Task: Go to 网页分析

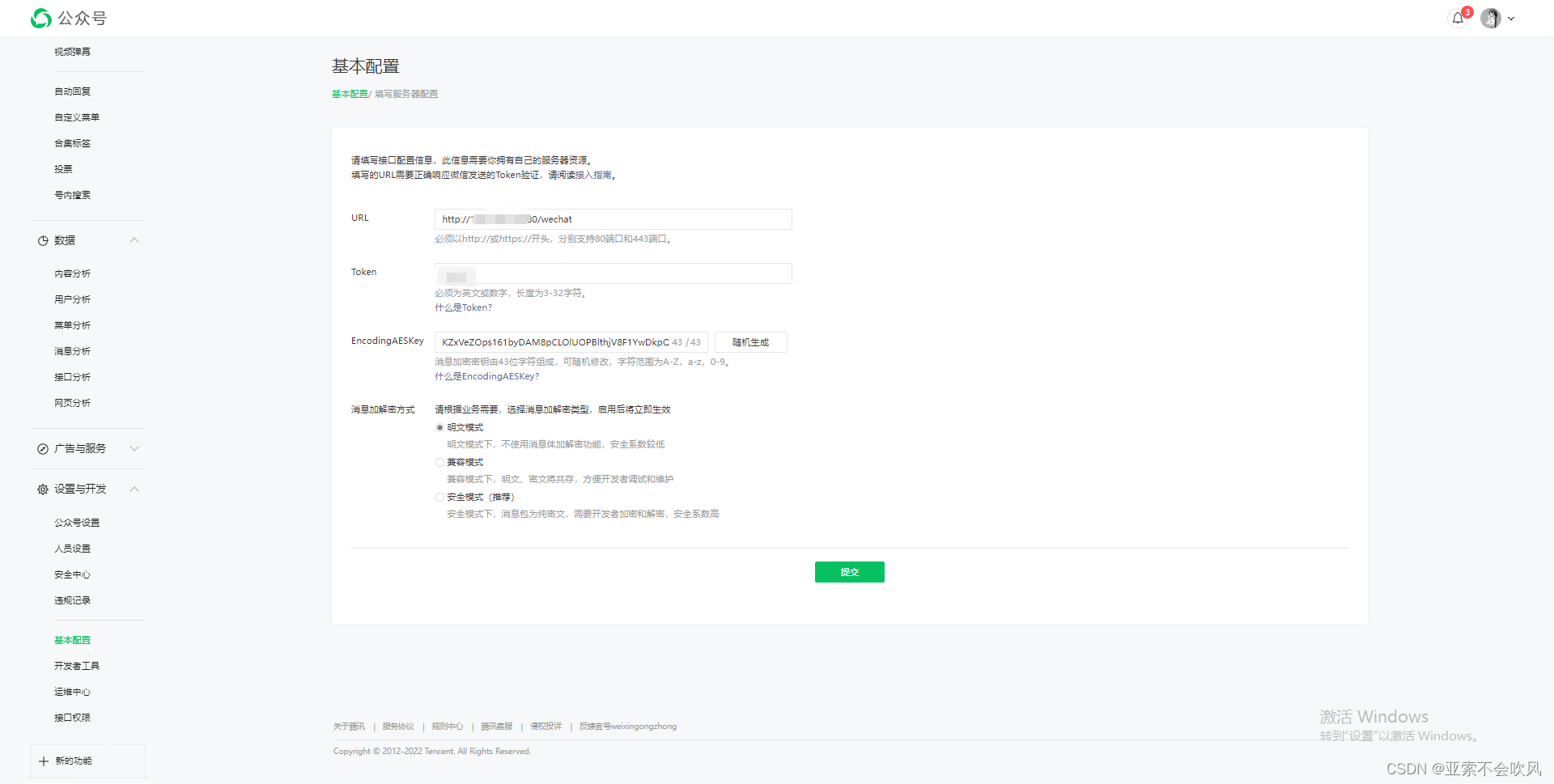Action: click(72, 403)
